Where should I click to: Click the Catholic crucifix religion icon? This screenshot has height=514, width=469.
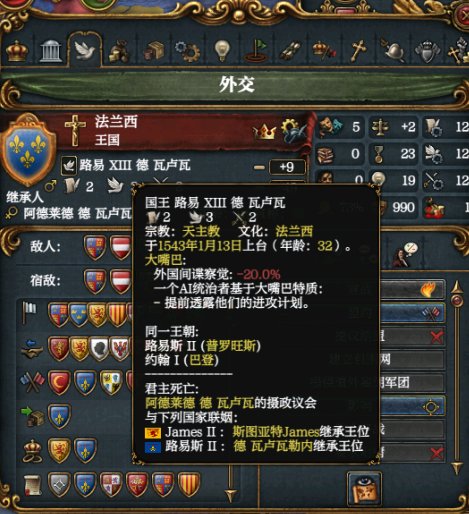[x=75, y=131]
